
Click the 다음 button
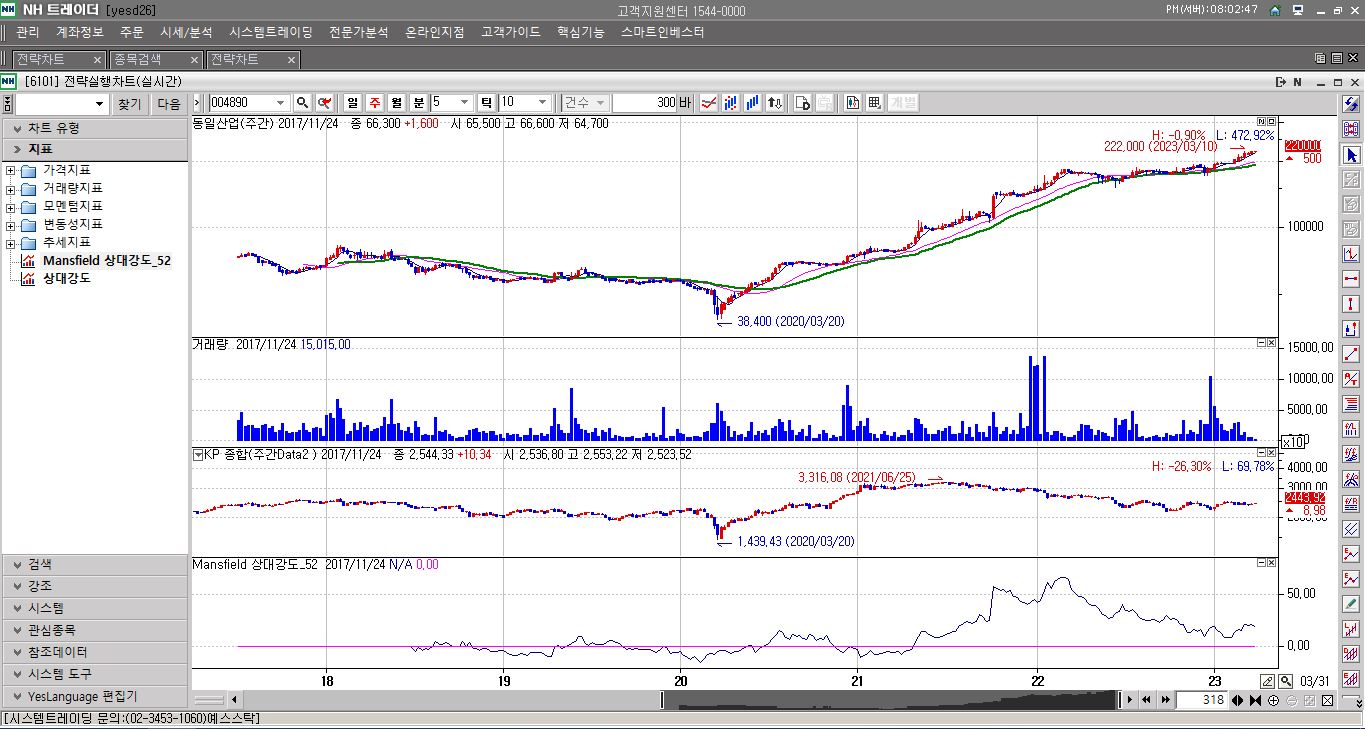point(169,104)
